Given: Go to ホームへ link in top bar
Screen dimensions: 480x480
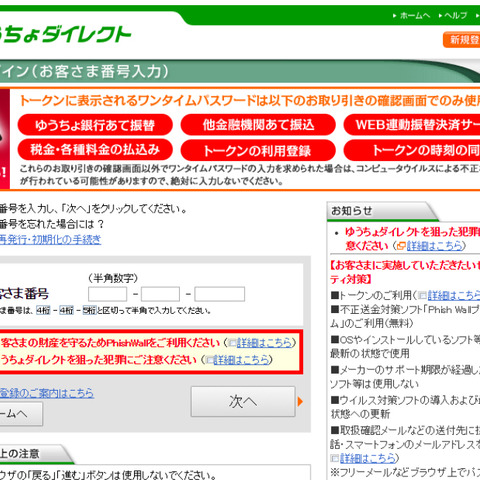Looking at the screenshot, I should coord(412,15).
